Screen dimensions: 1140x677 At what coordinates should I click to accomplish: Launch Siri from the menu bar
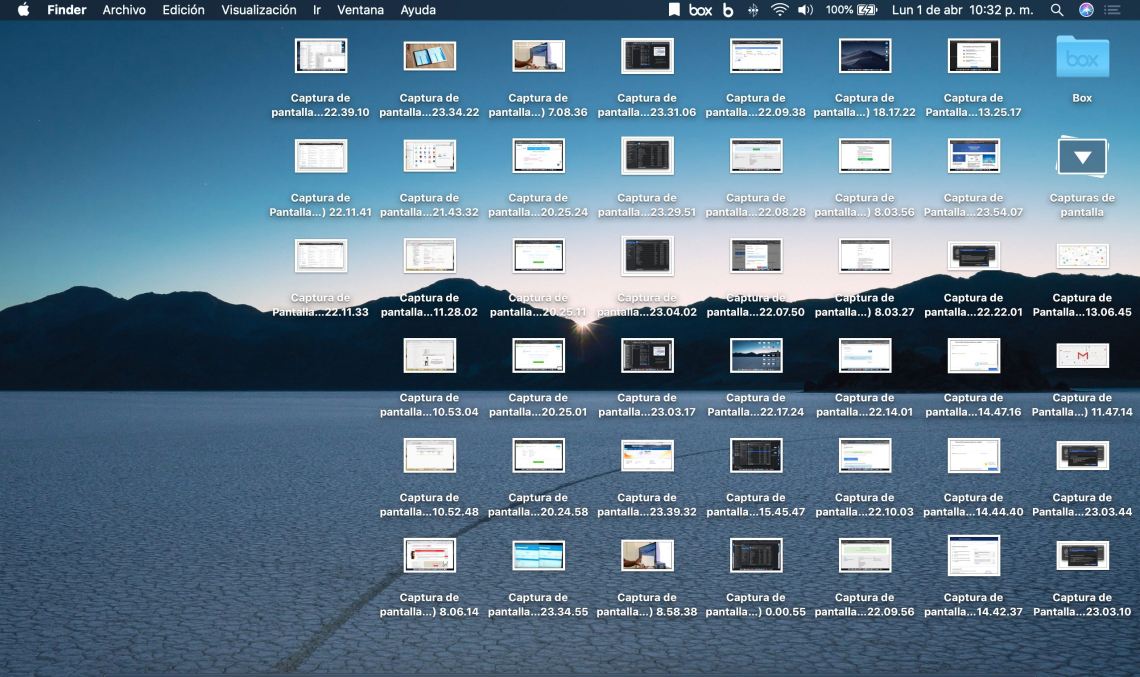pyautogui.click(x=1086, y=10)
